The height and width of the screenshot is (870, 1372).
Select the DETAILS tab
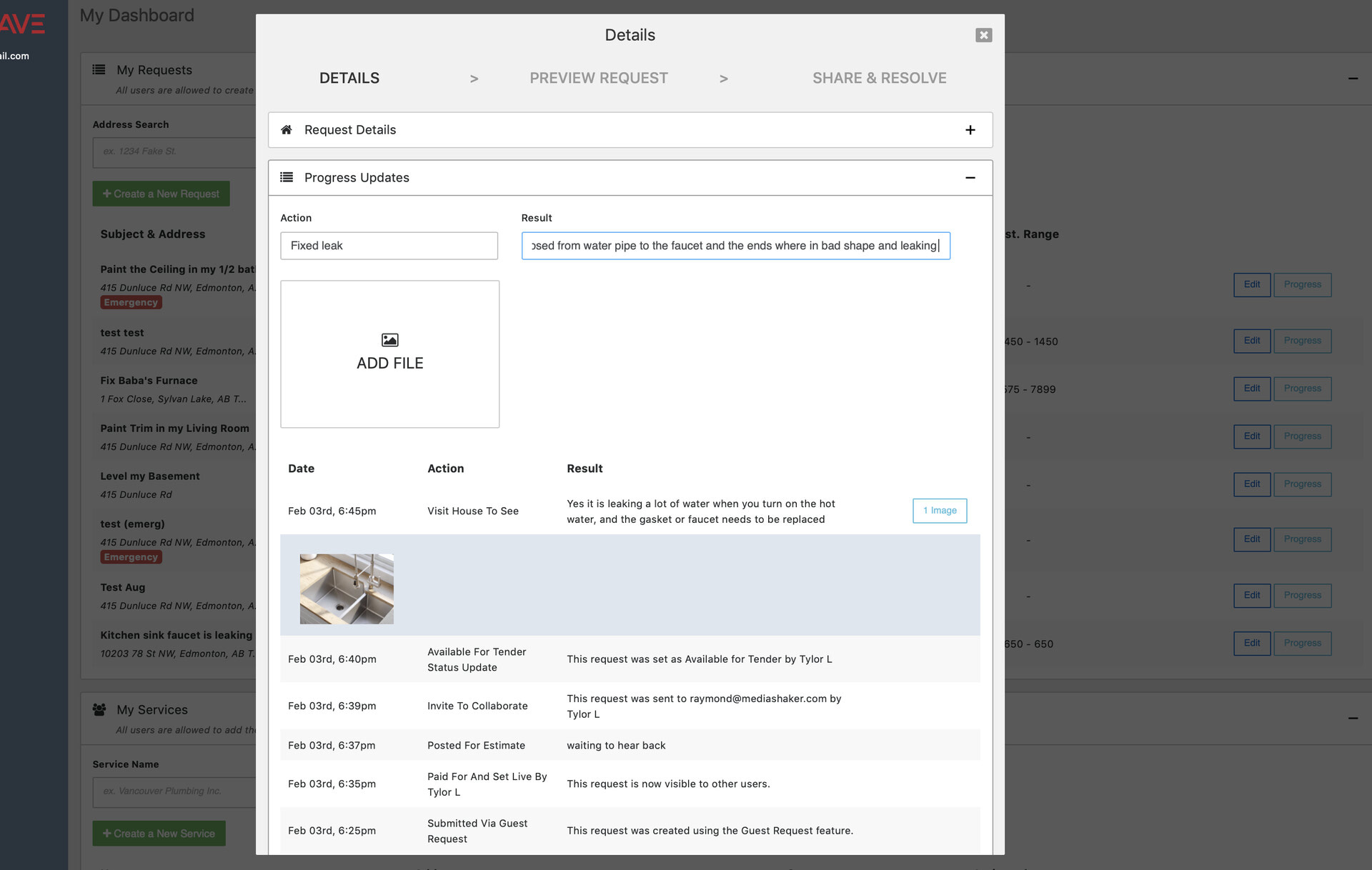coord(349,78)
